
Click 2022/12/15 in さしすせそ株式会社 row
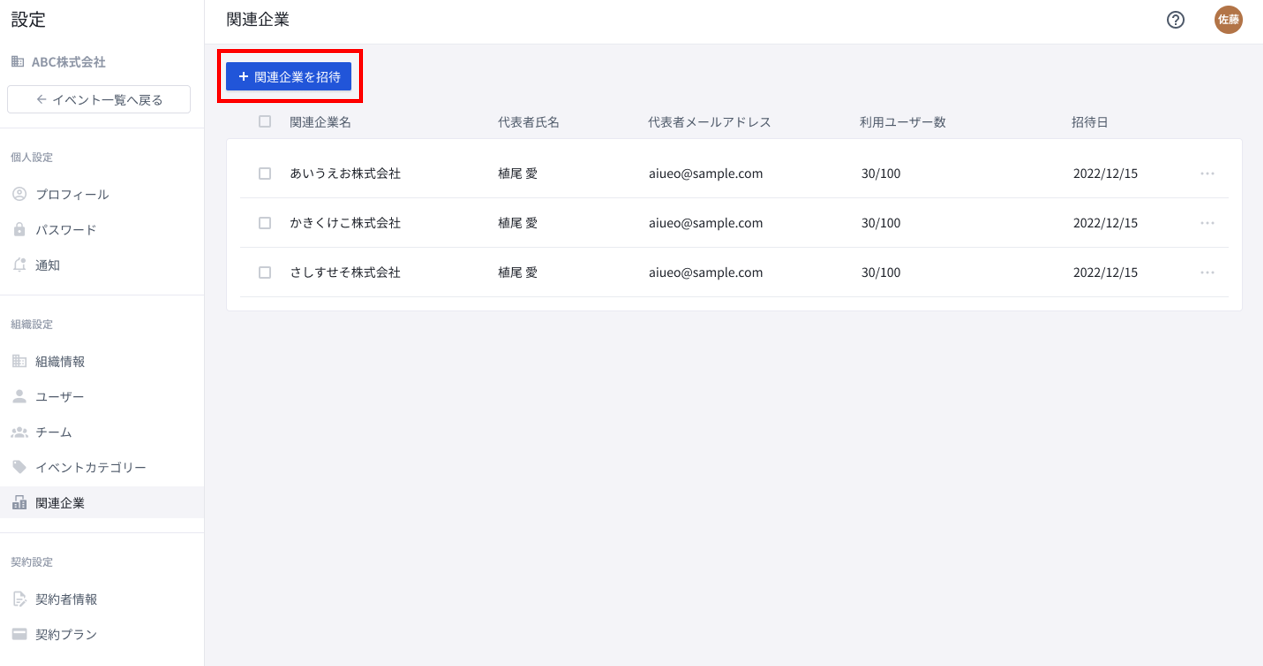pos(1105,272)
